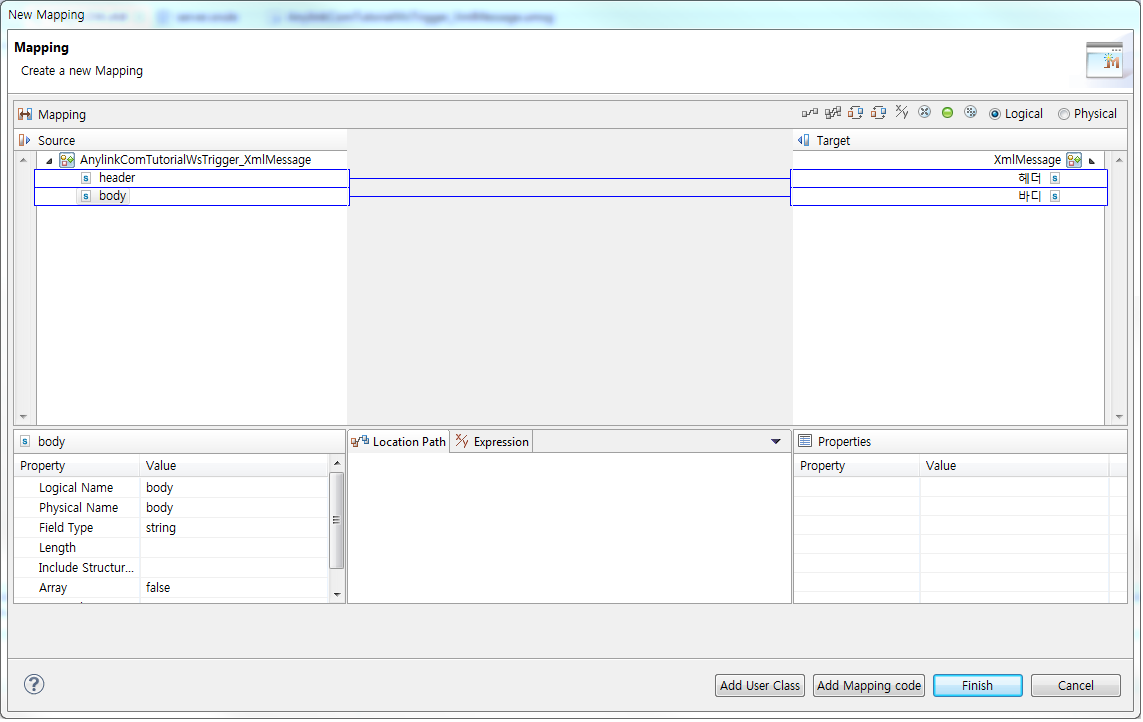
Task: Open the Expression editor toolbar icon
Action: point(903,112)
